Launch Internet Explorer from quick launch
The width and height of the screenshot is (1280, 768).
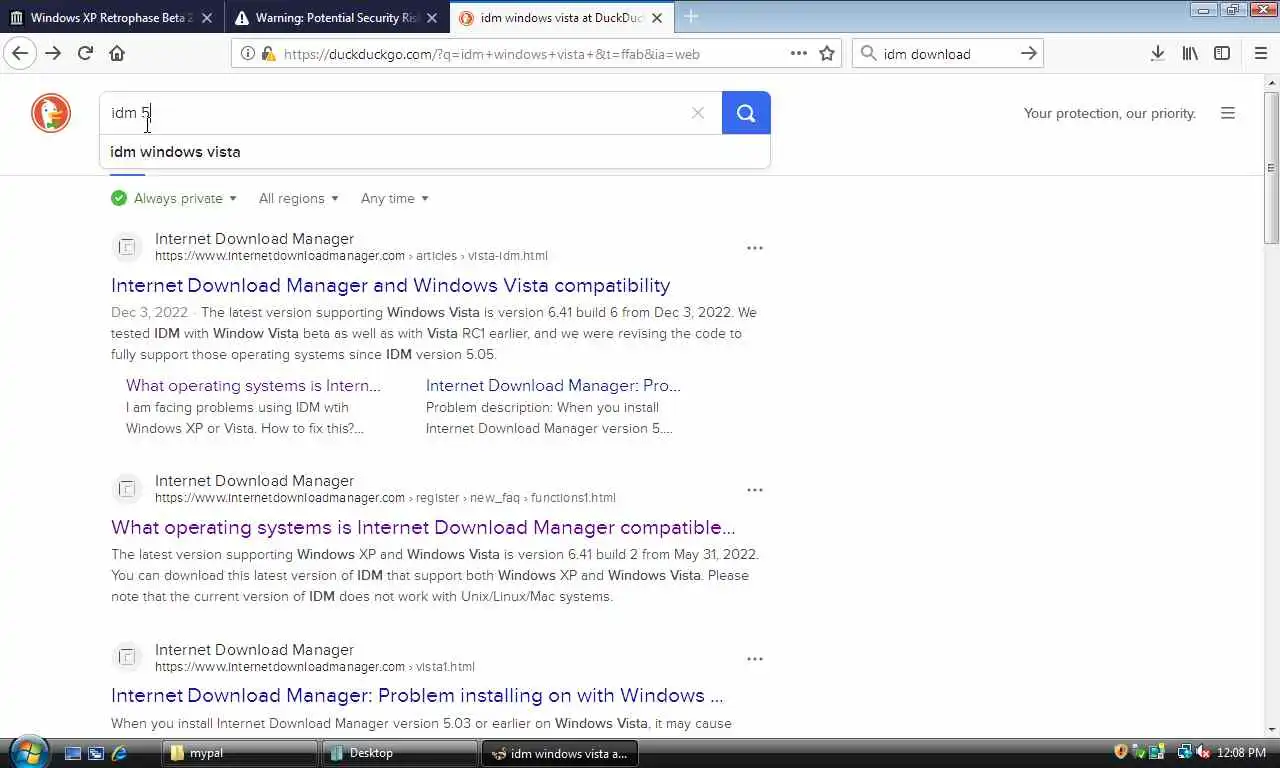119,753
